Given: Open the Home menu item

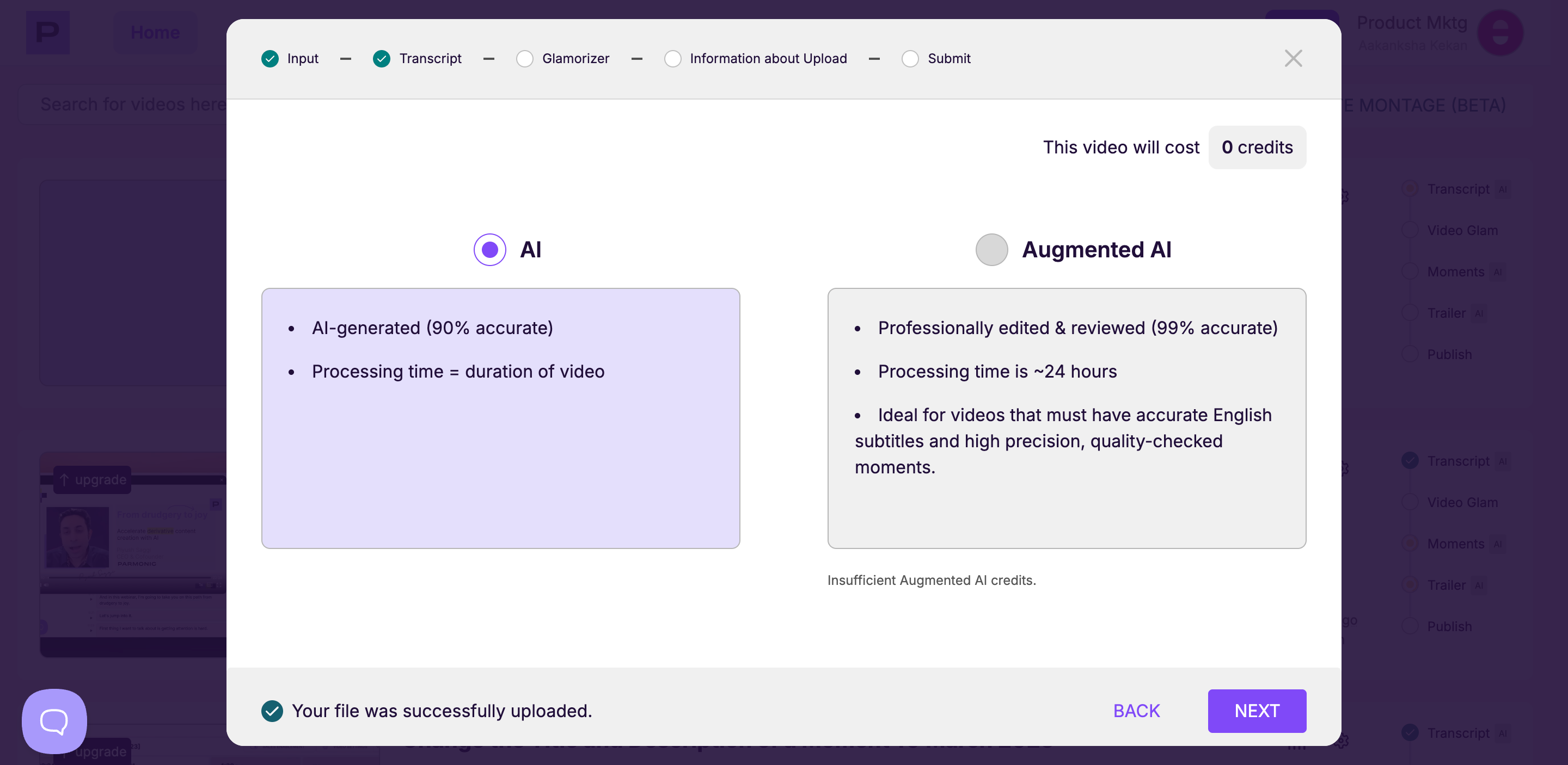Looking at the screenshot, I should [x=155, y=32].
